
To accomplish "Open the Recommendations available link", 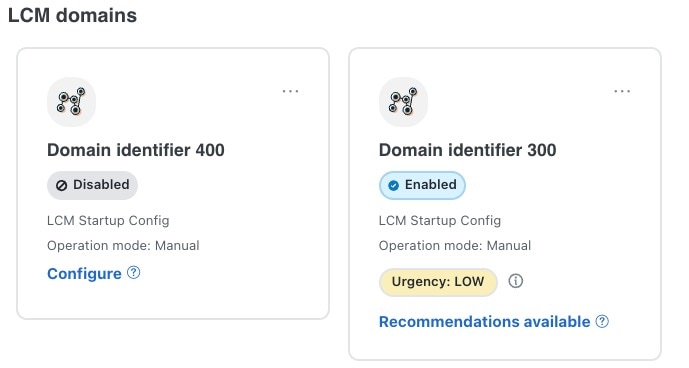I will [484, 322].
